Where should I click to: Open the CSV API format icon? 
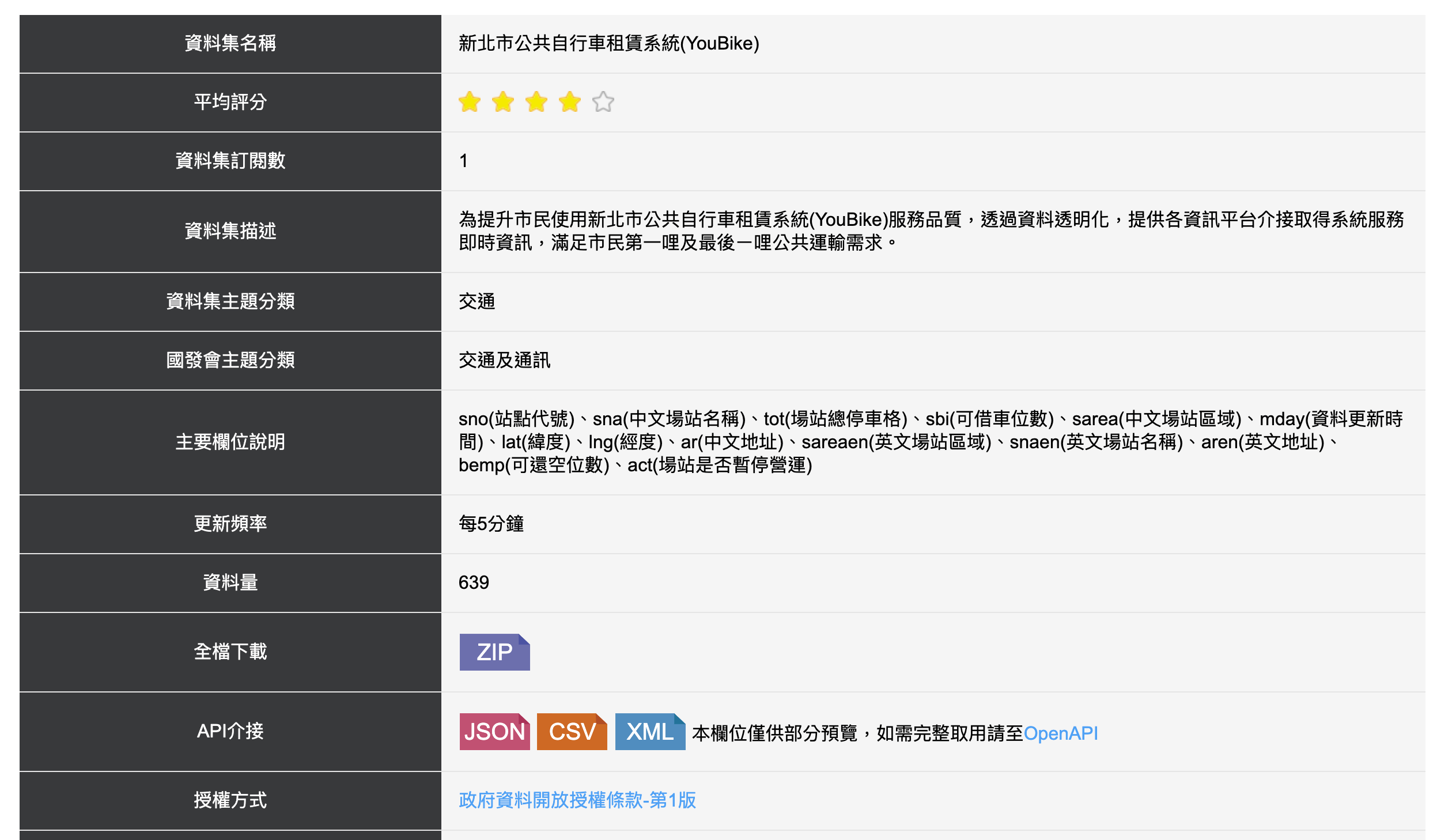click(x=572, y=731)
